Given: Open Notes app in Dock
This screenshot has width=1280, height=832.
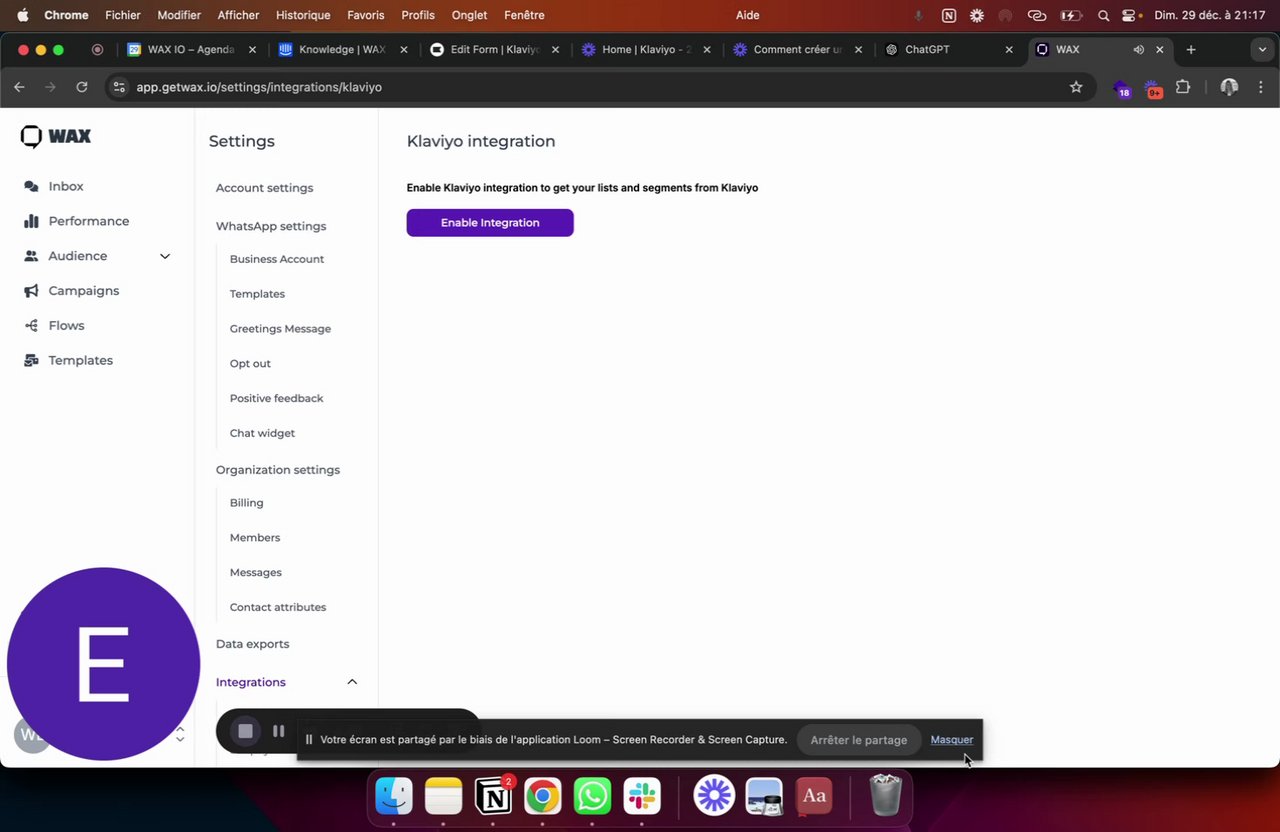Looking at the screenshot, I should coord(443,796).
